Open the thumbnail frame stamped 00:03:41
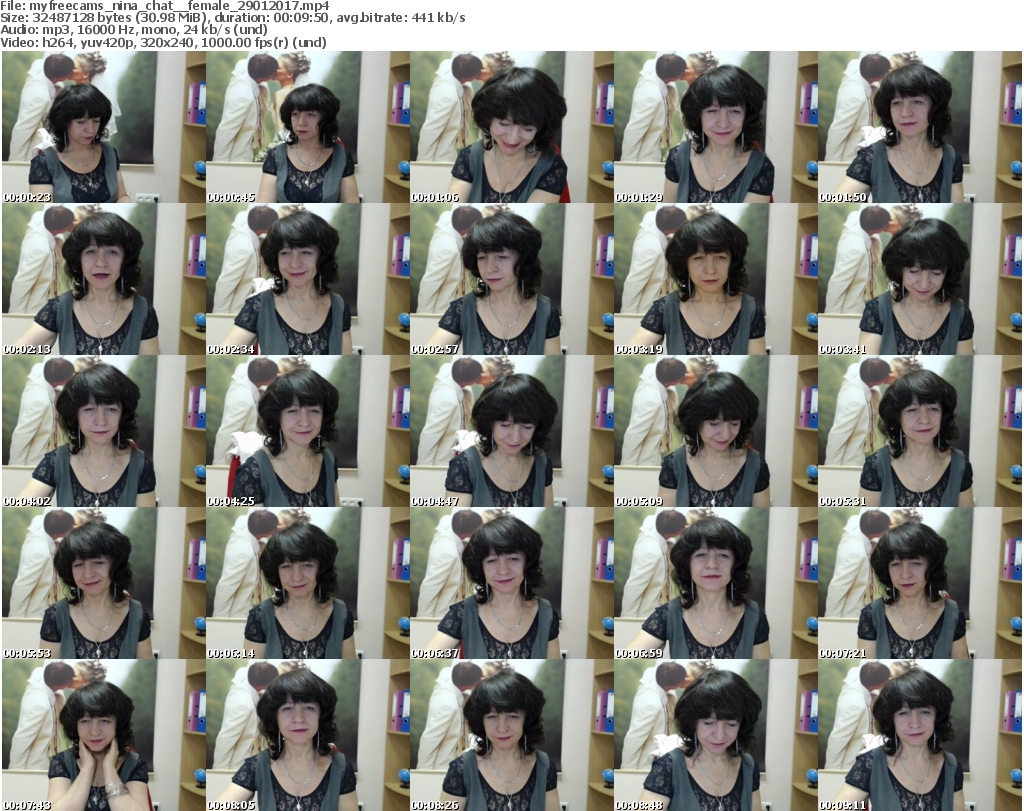 click(920, 279)
